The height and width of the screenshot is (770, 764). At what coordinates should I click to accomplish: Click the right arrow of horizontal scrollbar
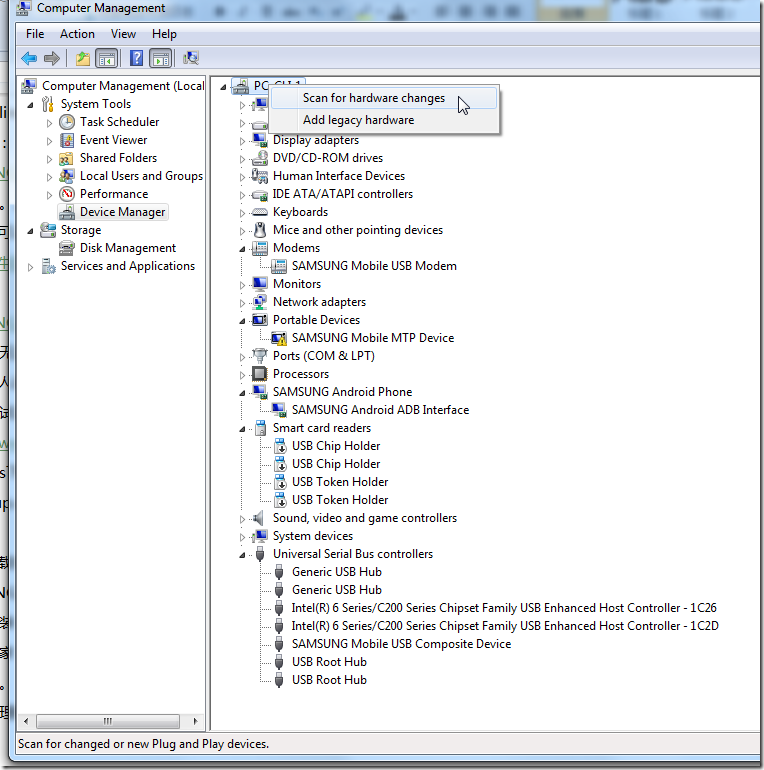click(x=195, y=721)
